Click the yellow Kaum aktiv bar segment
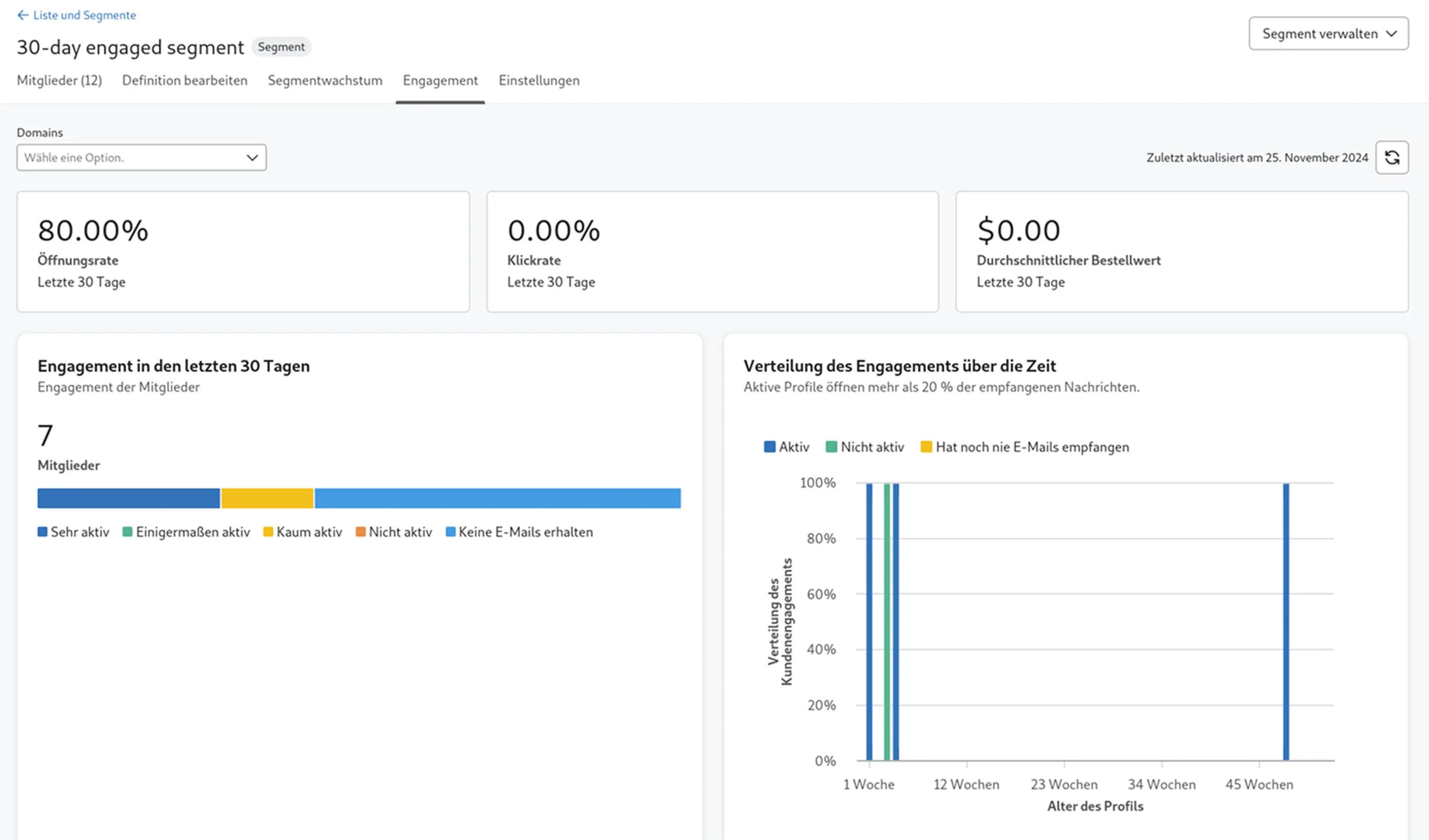The height and width of the screenshot is (840, 1429). point(267,498)
